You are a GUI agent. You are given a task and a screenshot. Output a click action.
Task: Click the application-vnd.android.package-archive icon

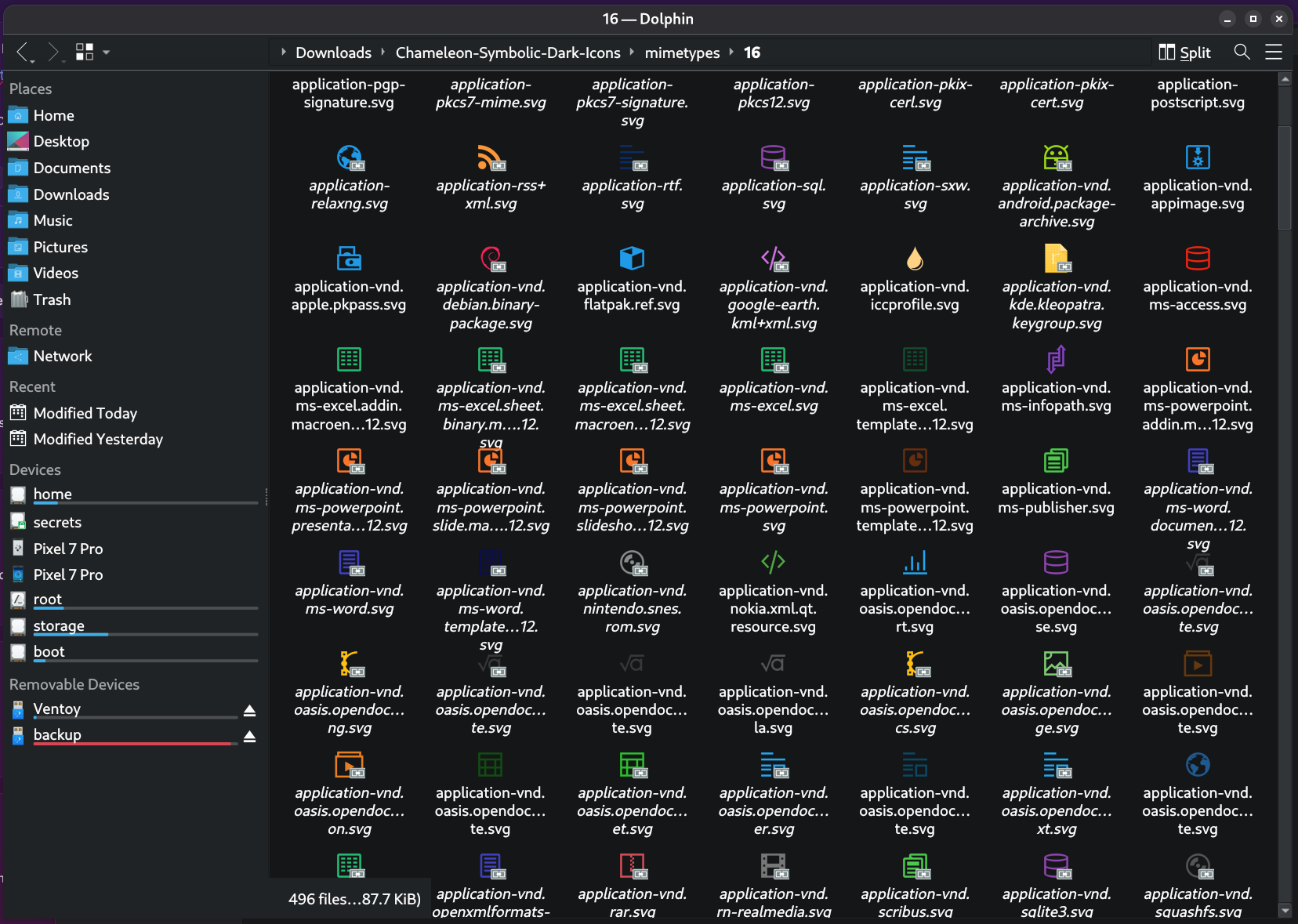[1057, 158]
